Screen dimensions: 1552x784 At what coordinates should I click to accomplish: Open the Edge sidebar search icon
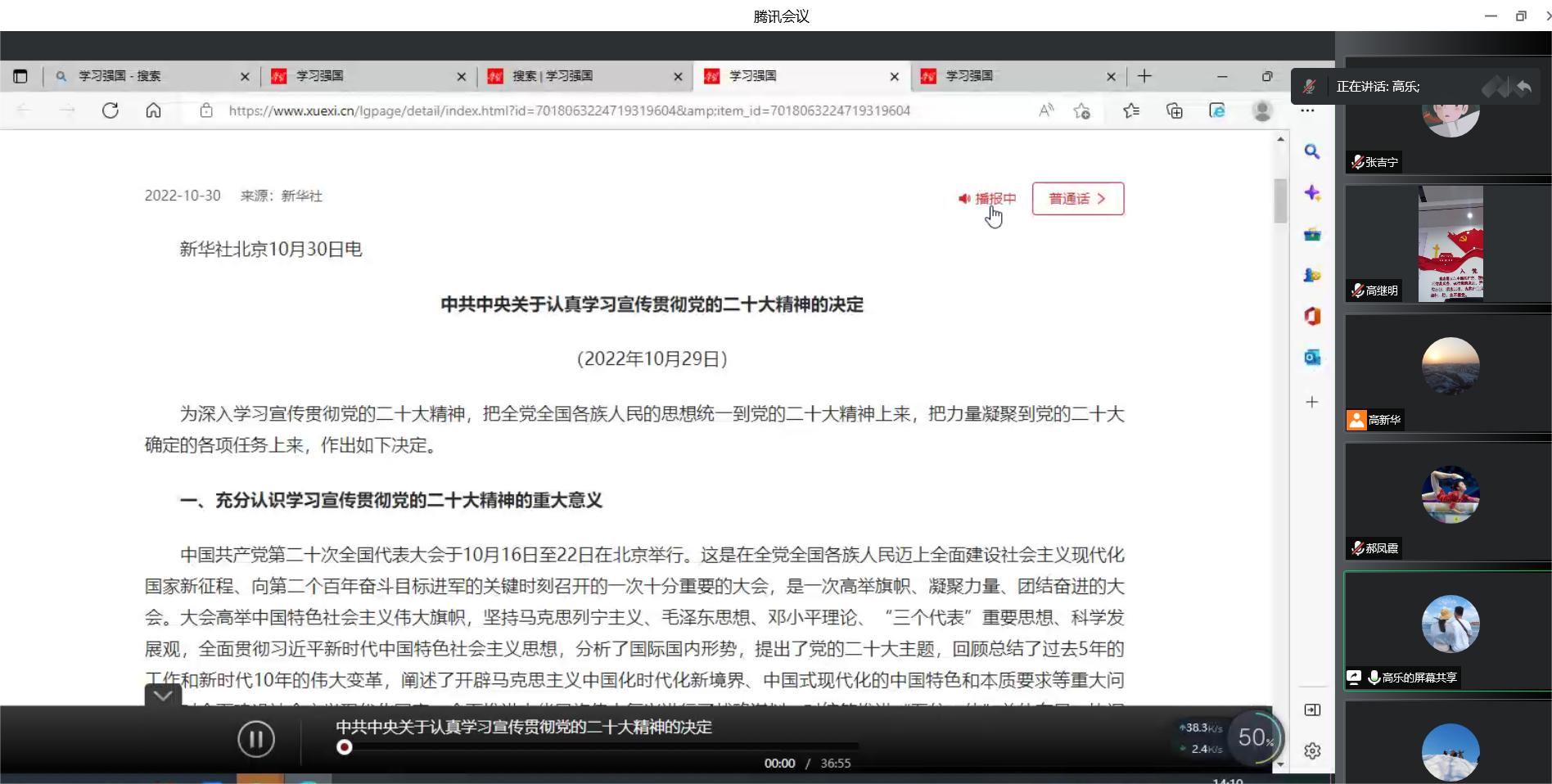pos(1311,151)
